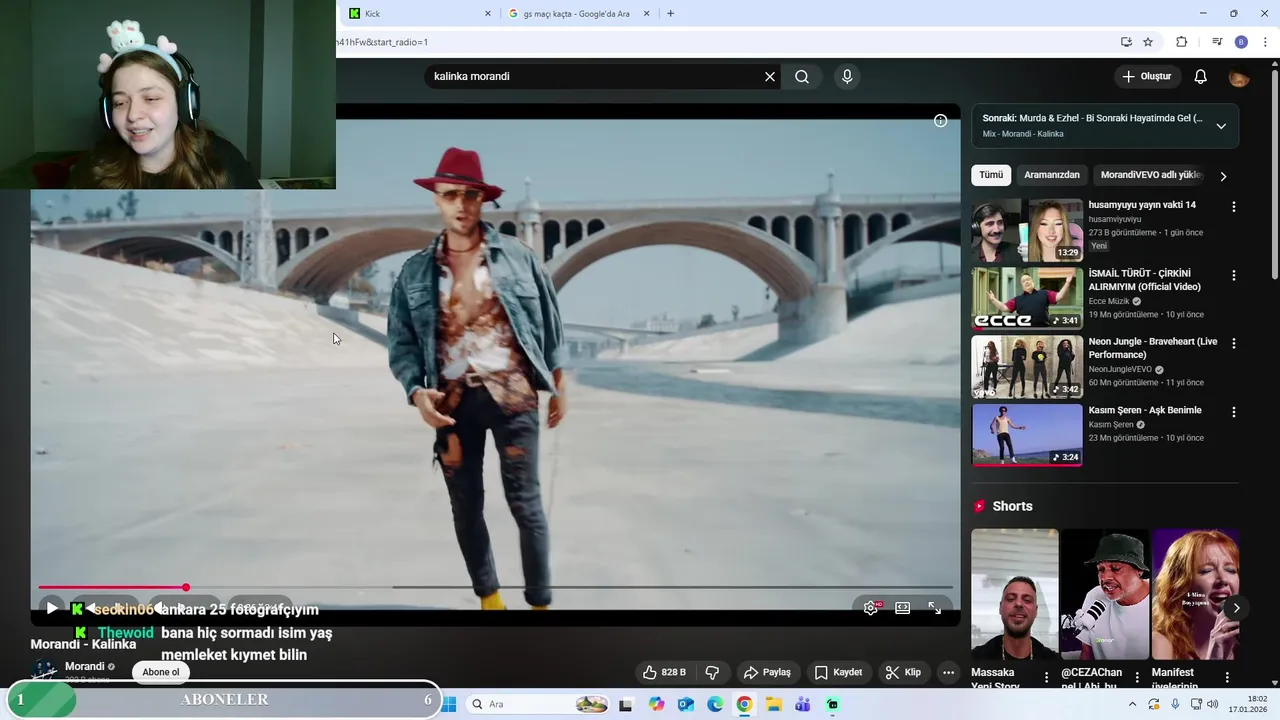Share the video via Paylaş

(x=767, y=672)
